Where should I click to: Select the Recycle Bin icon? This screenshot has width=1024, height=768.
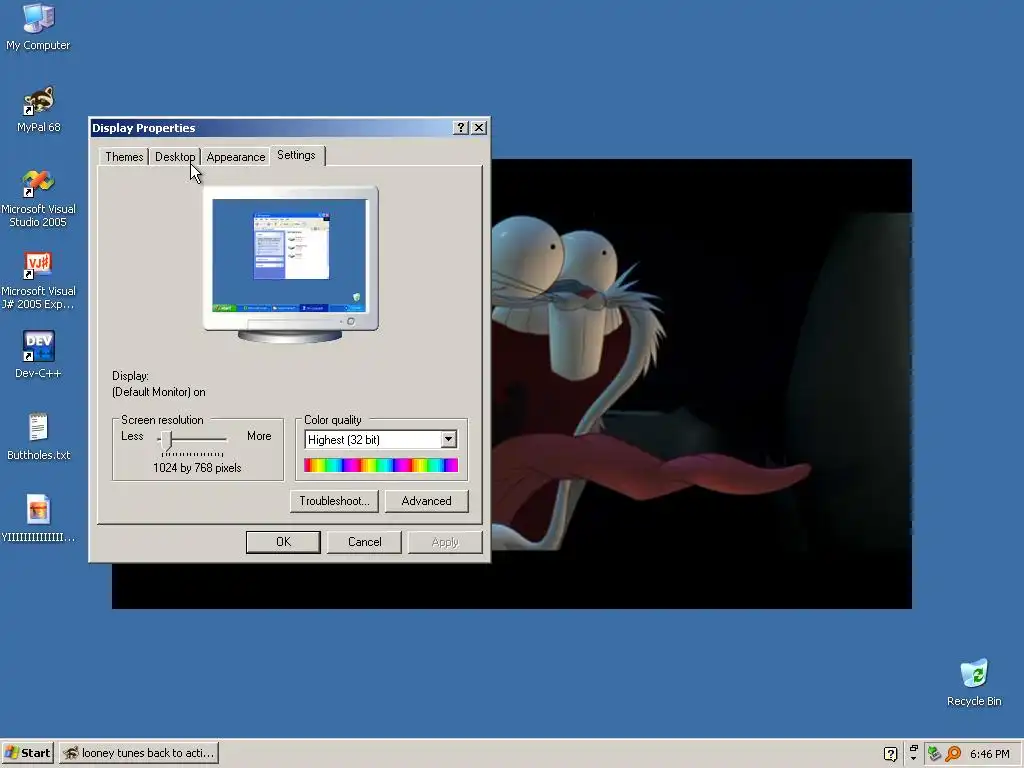(974, 682)
